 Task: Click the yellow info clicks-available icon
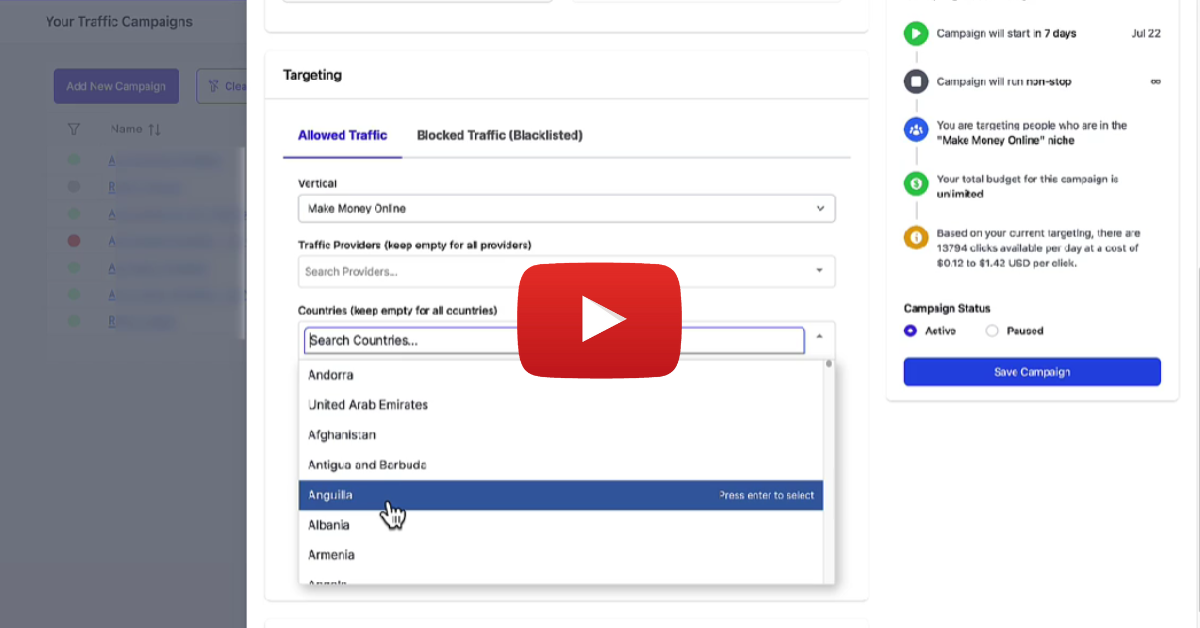click(x=915, y=239)
